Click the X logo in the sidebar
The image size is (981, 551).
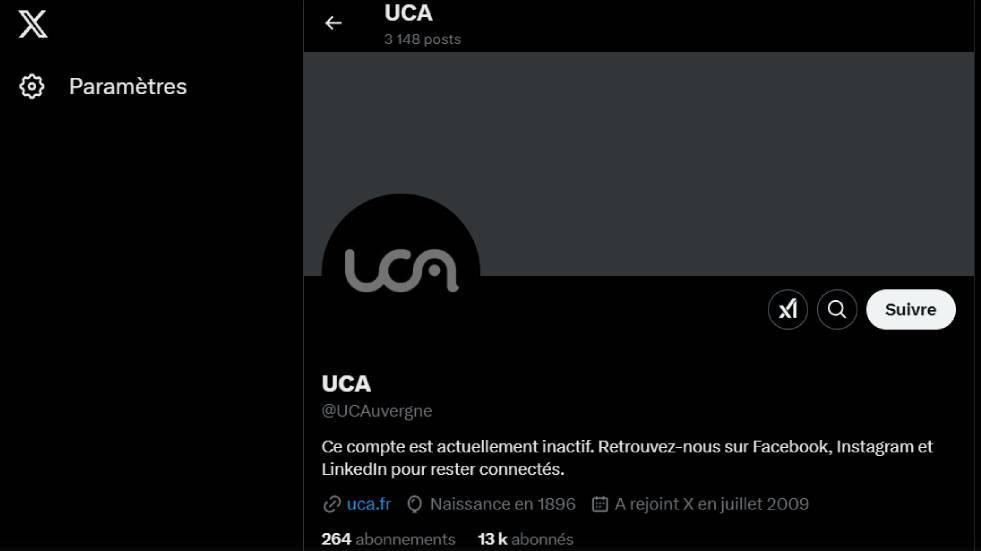(x=33, y=24)
